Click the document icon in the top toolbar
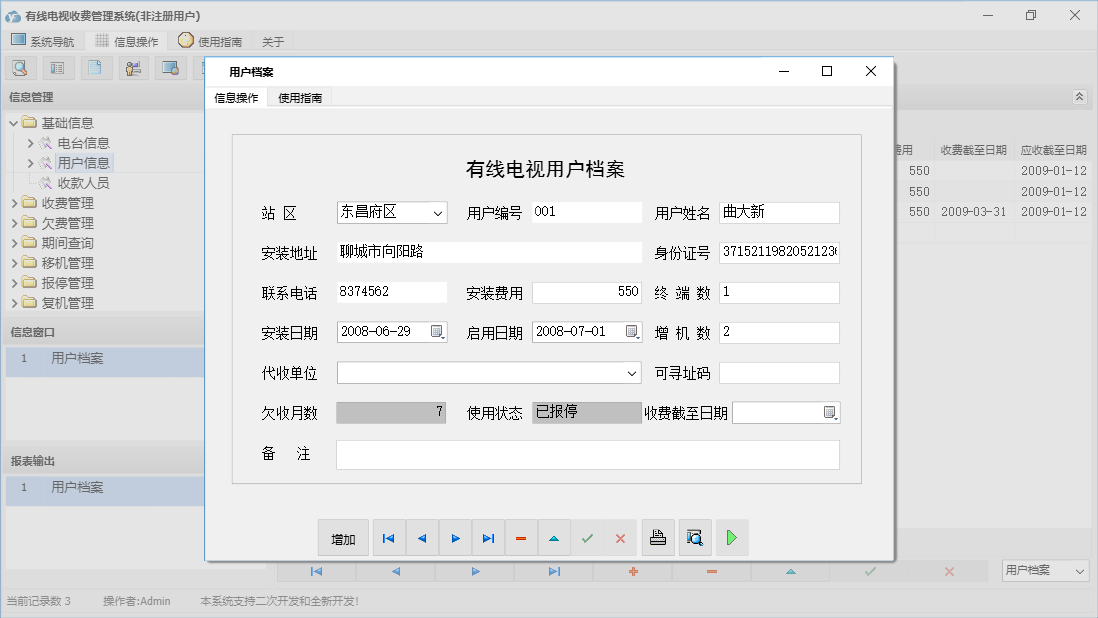This screenshot has width=1098, height=618. pos(95,67)
